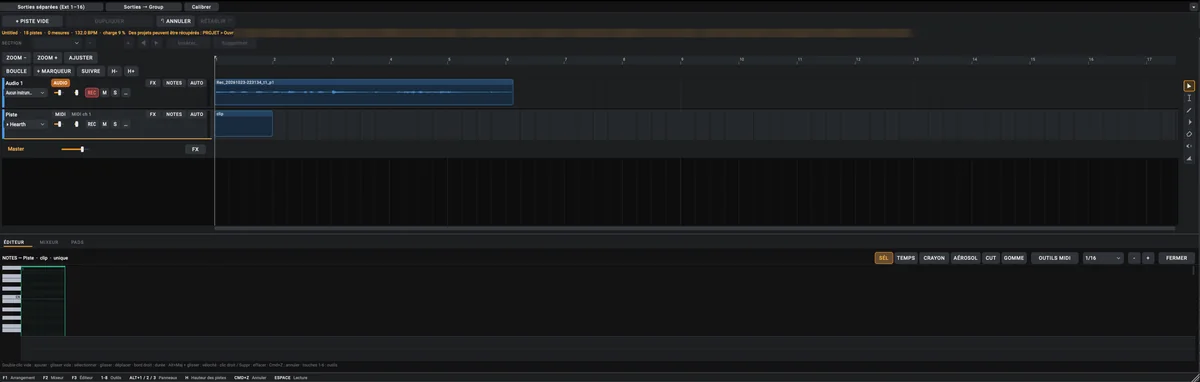Arm REC on Audio 1 track
The width and height of the screenshot is (1200, 382).
[x=92, y=93]
